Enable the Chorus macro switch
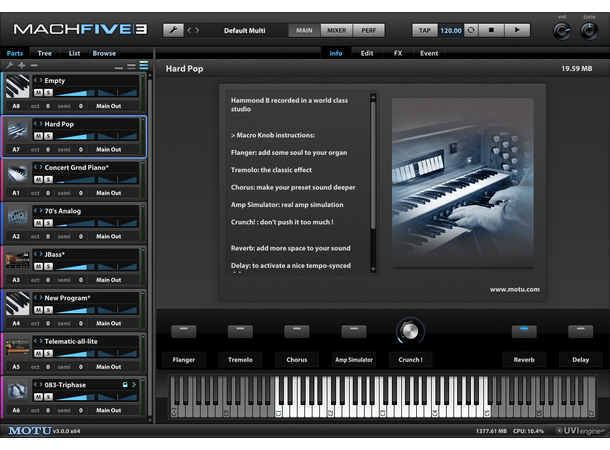 [x=296, y=331]
